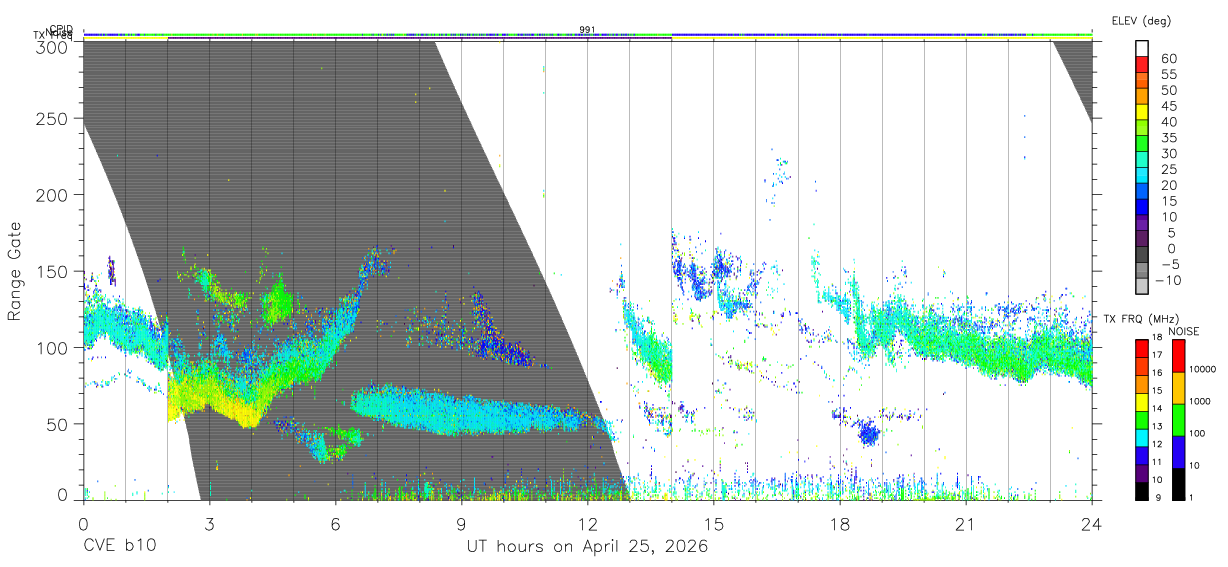The width and height of the screenshot is (1228, 567).
Task: Click the '100' range gate axis label
Action: 51,347
